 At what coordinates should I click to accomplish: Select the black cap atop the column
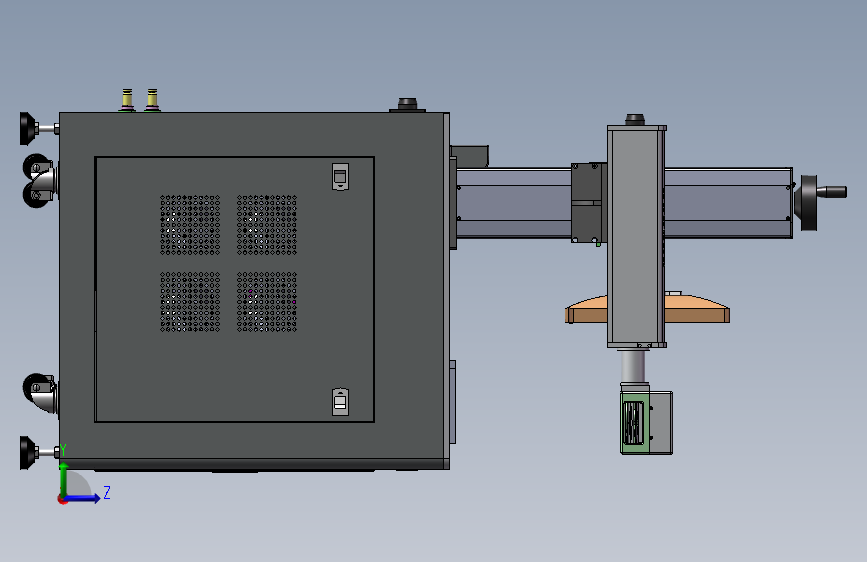(635, 119)
